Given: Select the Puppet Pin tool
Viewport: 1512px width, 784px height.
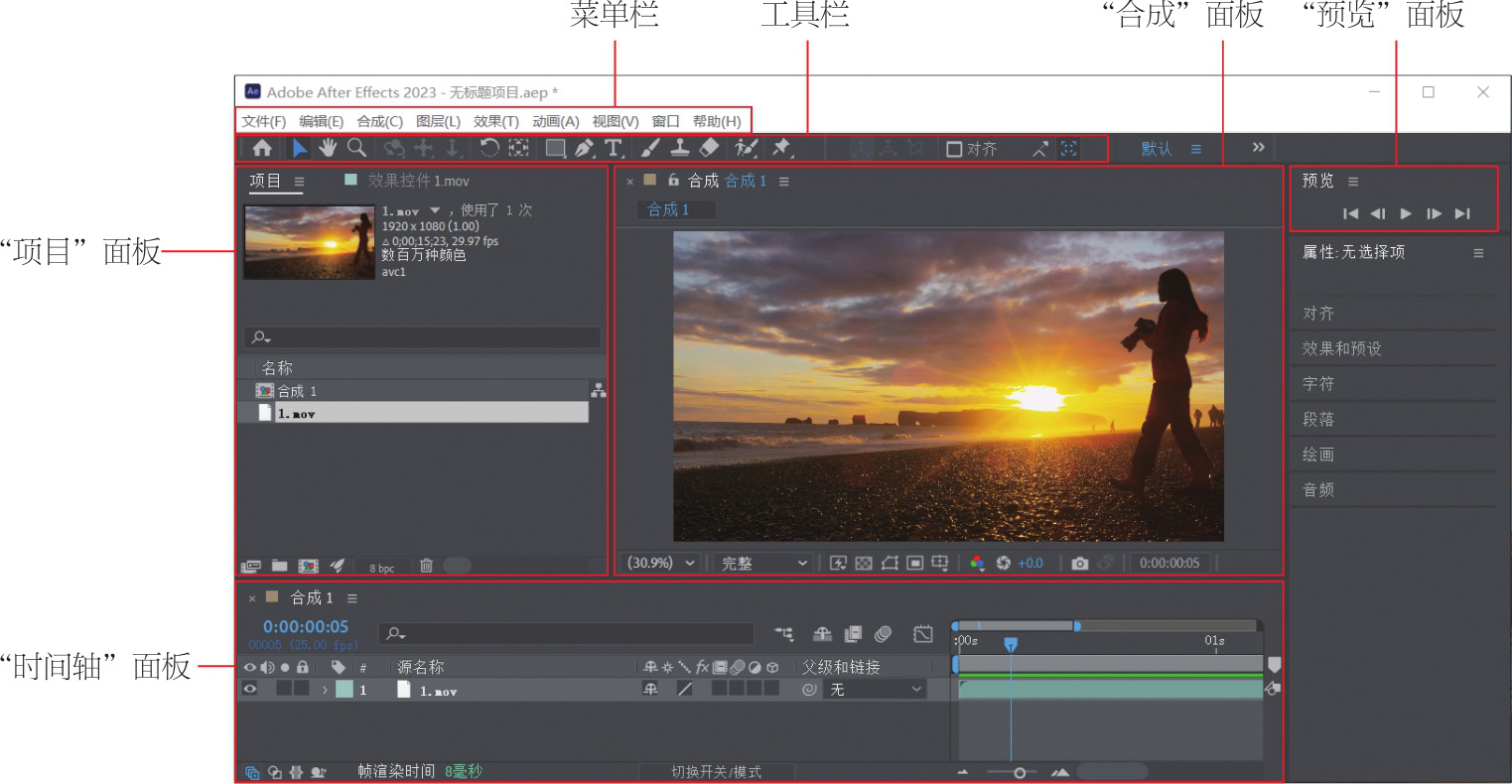Looking at the screenshot, I should click(781, 148).
